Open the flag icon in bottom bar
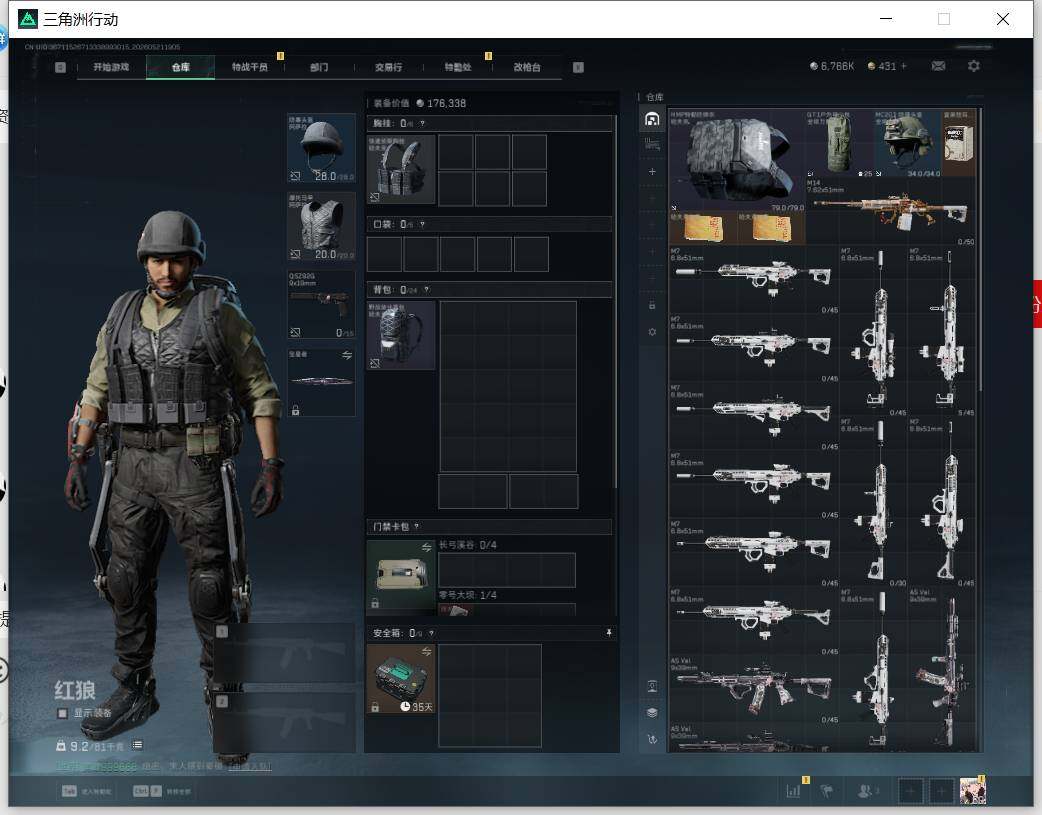Screen dimensions: 1042x815 (827, 791)
